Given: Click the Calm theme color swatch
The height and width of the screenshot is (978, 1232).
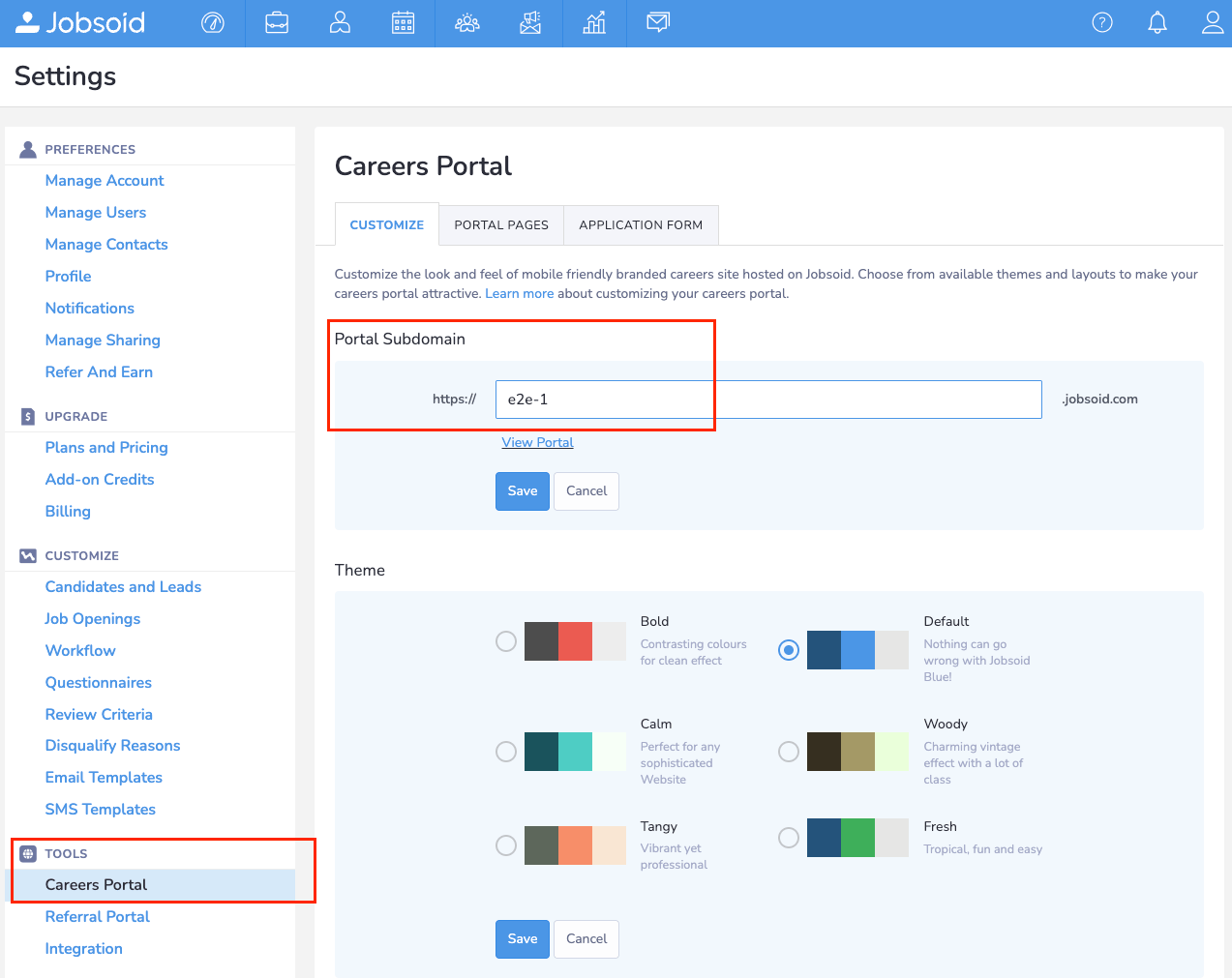Looking at the screenshot, I should coord(575,752).
